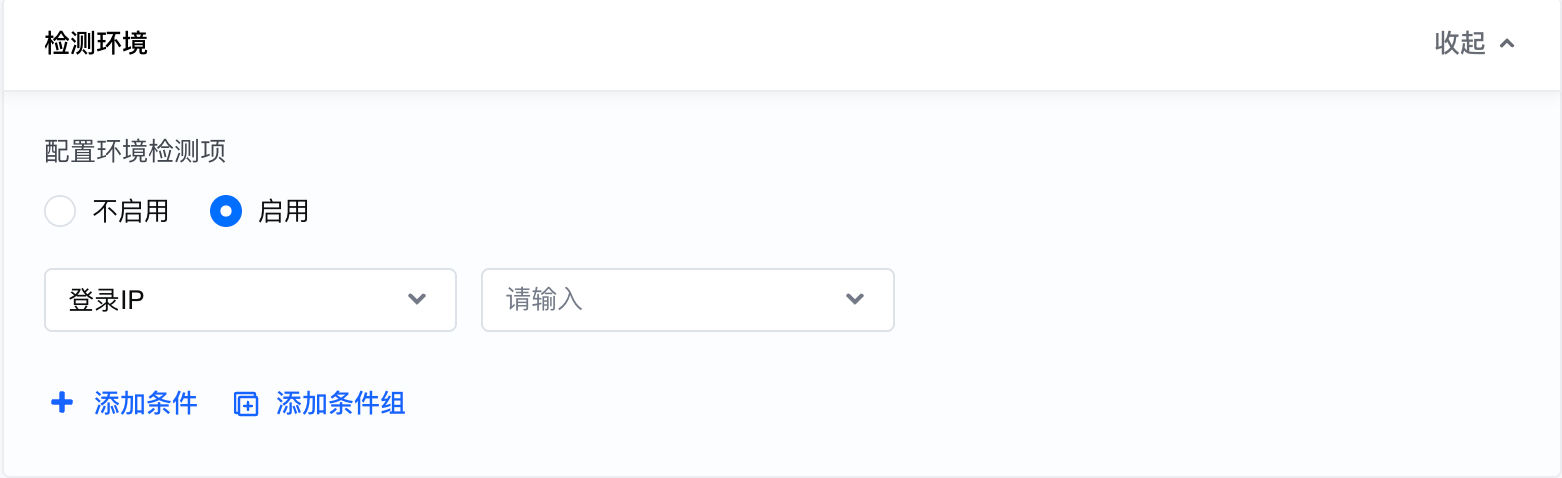The height and width of the screenshot is (478, 1562).
Task: Click the 检测环境 section title
Action: click(x=96, y=44)
